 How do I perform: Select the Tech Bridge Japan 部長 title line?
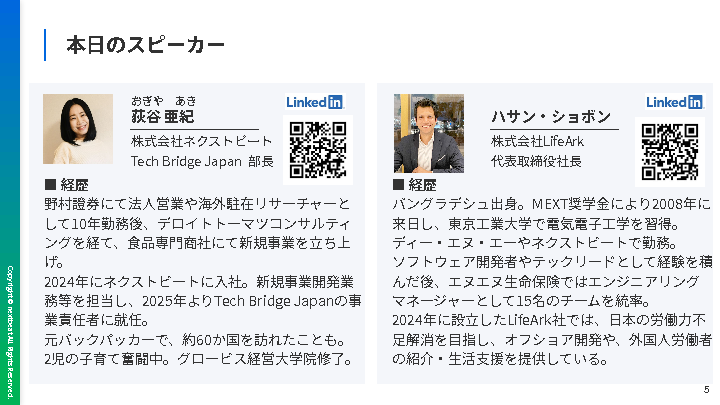pyautogui.click(x=201, y=160)
